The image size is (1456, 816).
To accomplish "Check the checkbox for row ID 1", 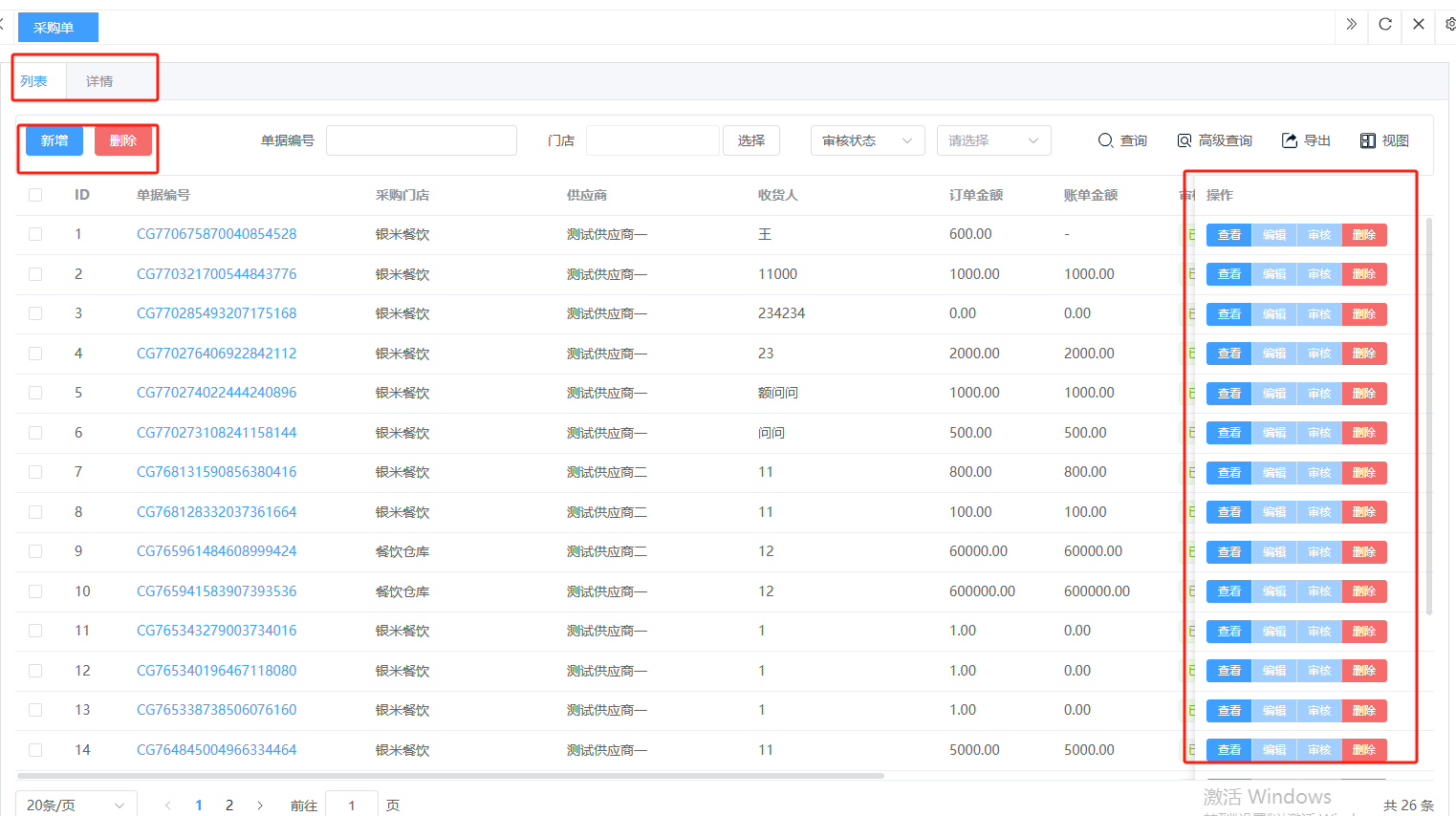I will [35, 234].
